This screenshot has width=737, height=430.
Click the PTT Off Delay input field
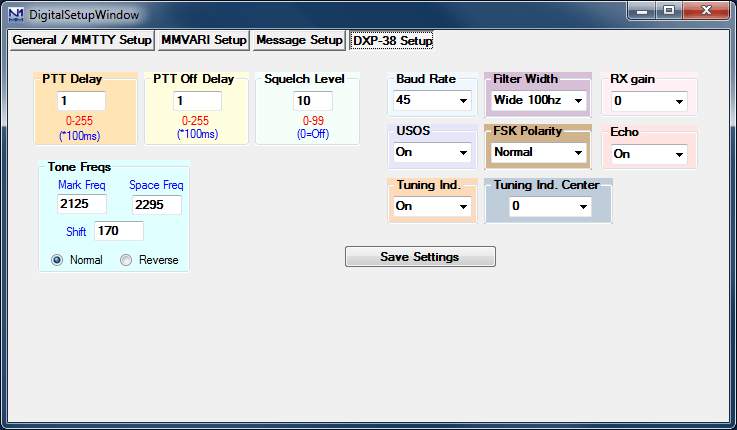click(197, 101)
